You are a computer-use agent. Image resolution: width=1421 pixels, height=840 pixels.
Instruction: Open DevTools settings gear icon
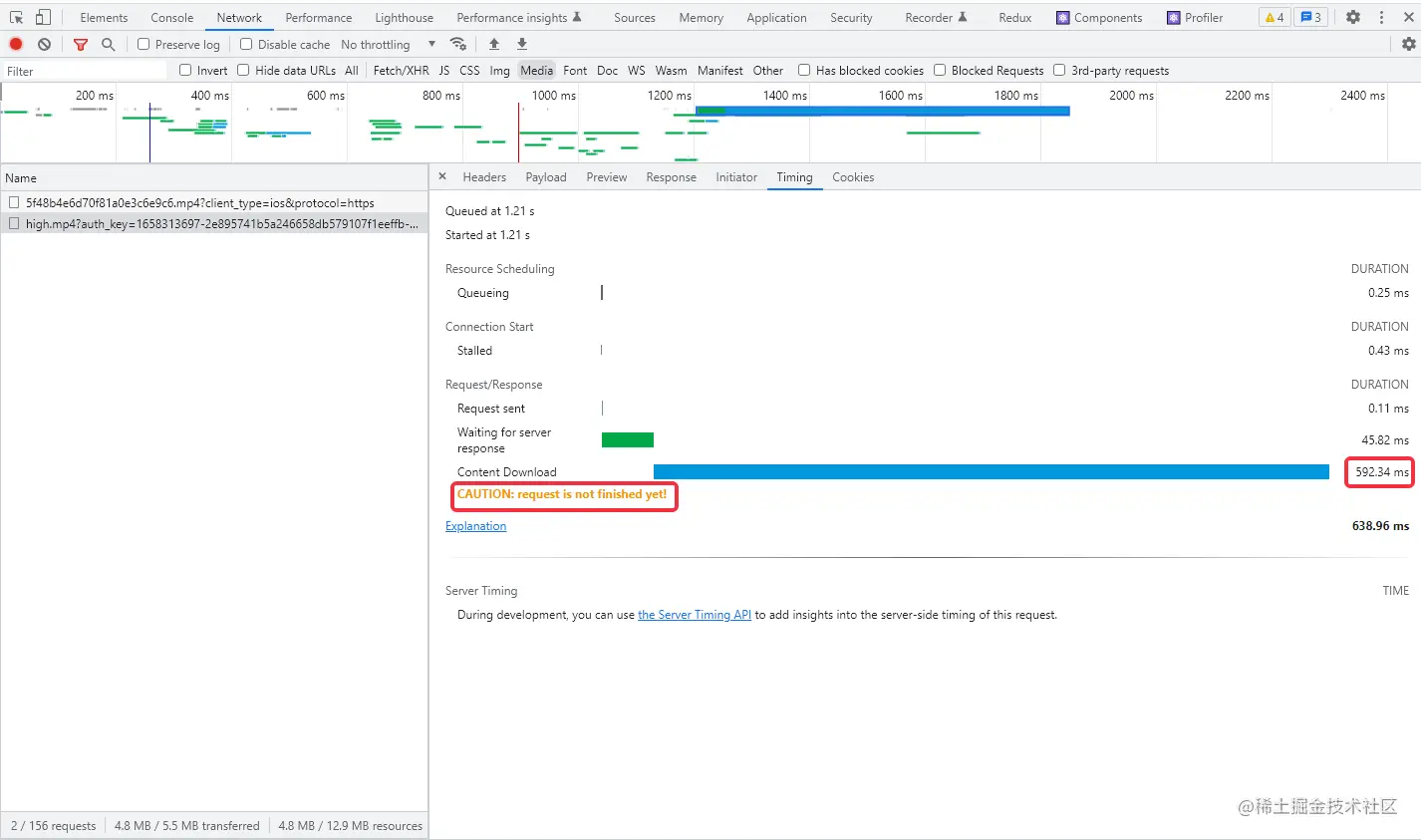point(1353,17)
